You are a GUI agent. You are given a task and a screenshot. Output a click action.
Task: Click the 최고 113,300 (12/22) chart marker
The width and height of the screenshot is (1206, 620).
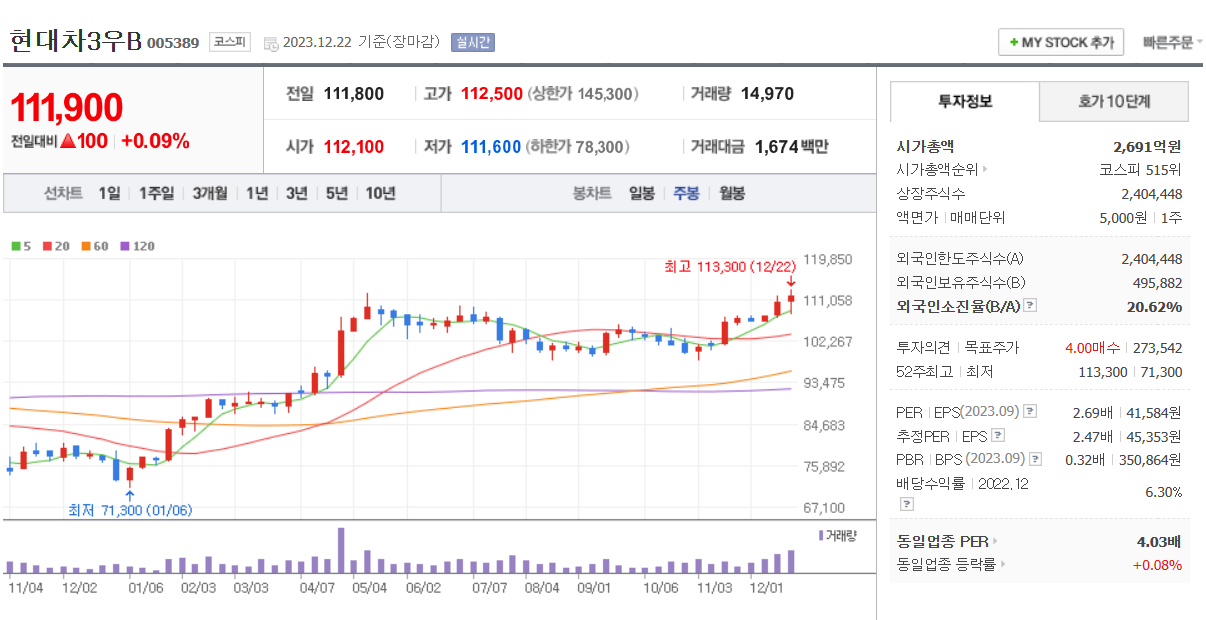(730, 267)
